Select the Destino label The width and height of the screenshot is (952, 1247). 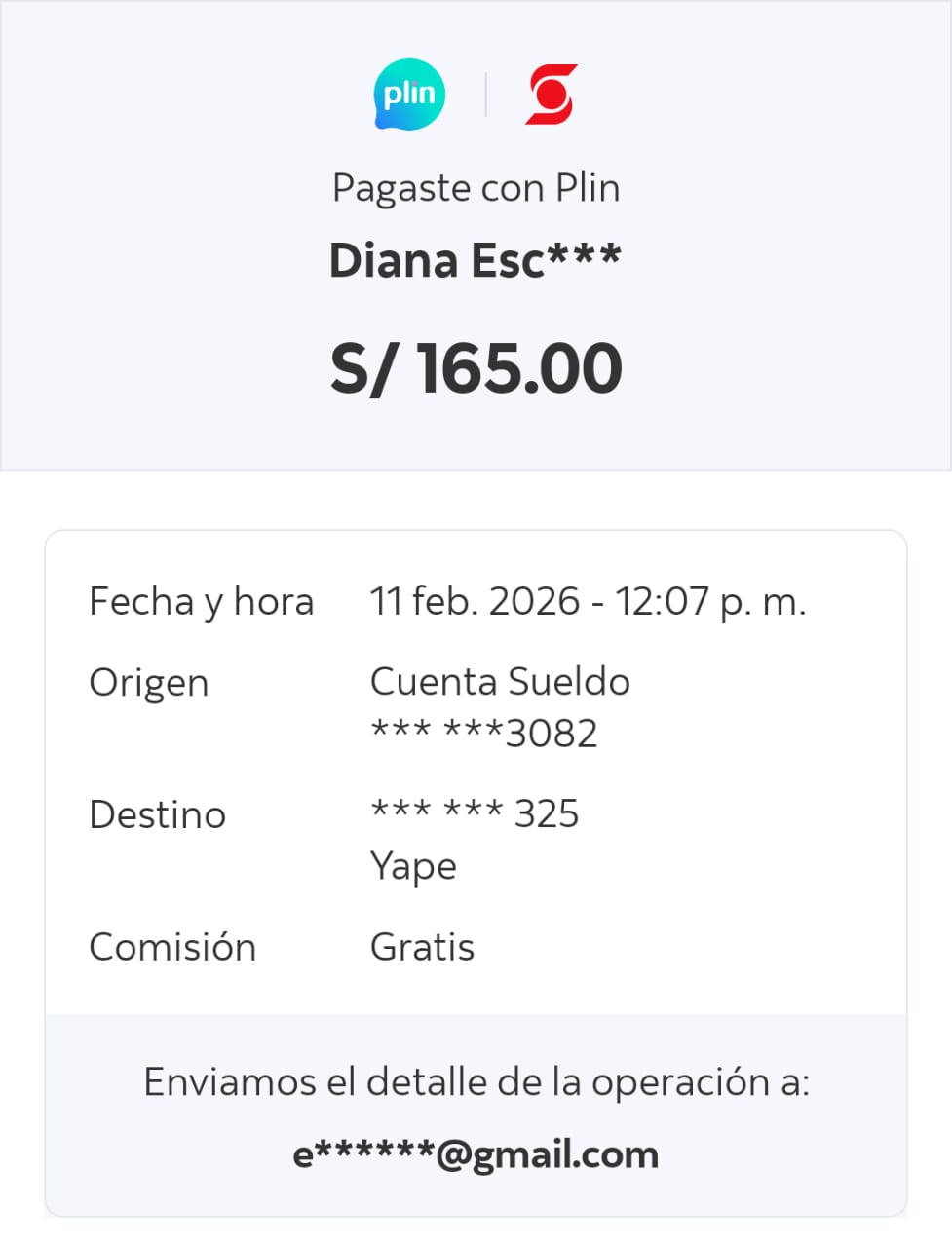click(x=157, y=814)
